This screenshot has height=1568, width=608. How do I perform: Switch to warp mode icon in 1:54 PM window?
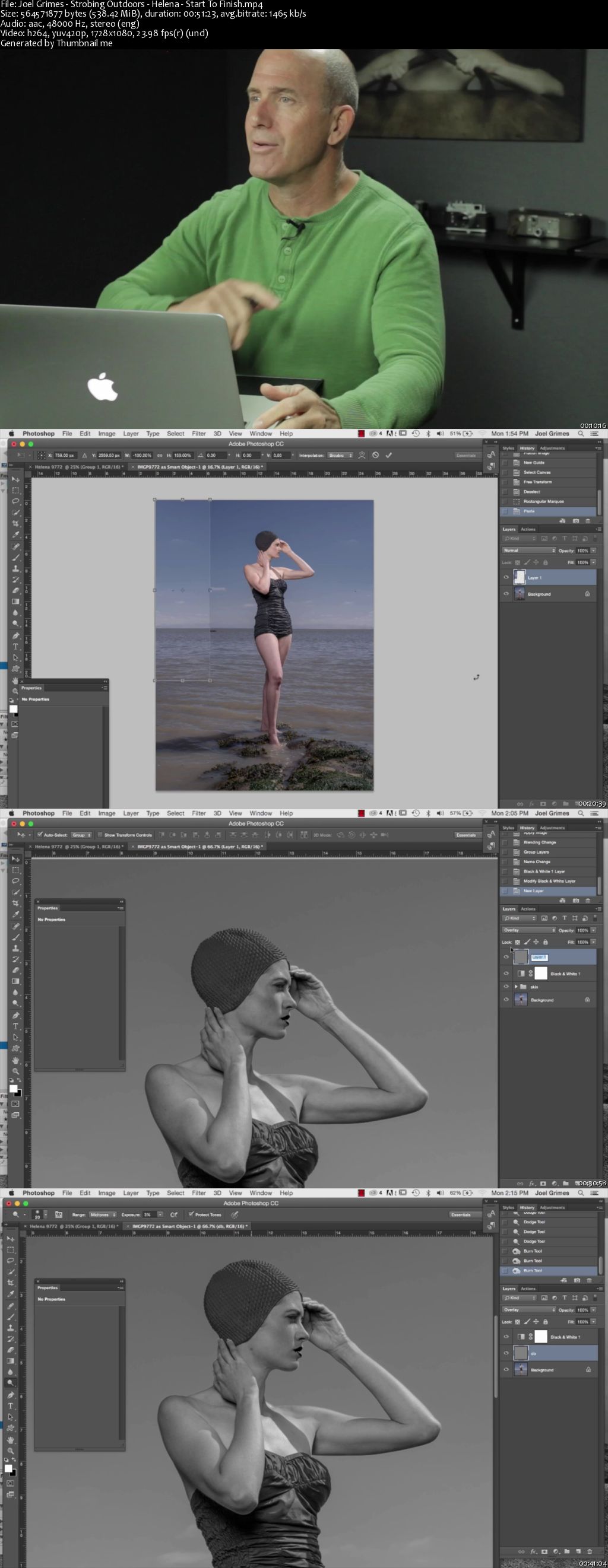[x=361, y=454]
